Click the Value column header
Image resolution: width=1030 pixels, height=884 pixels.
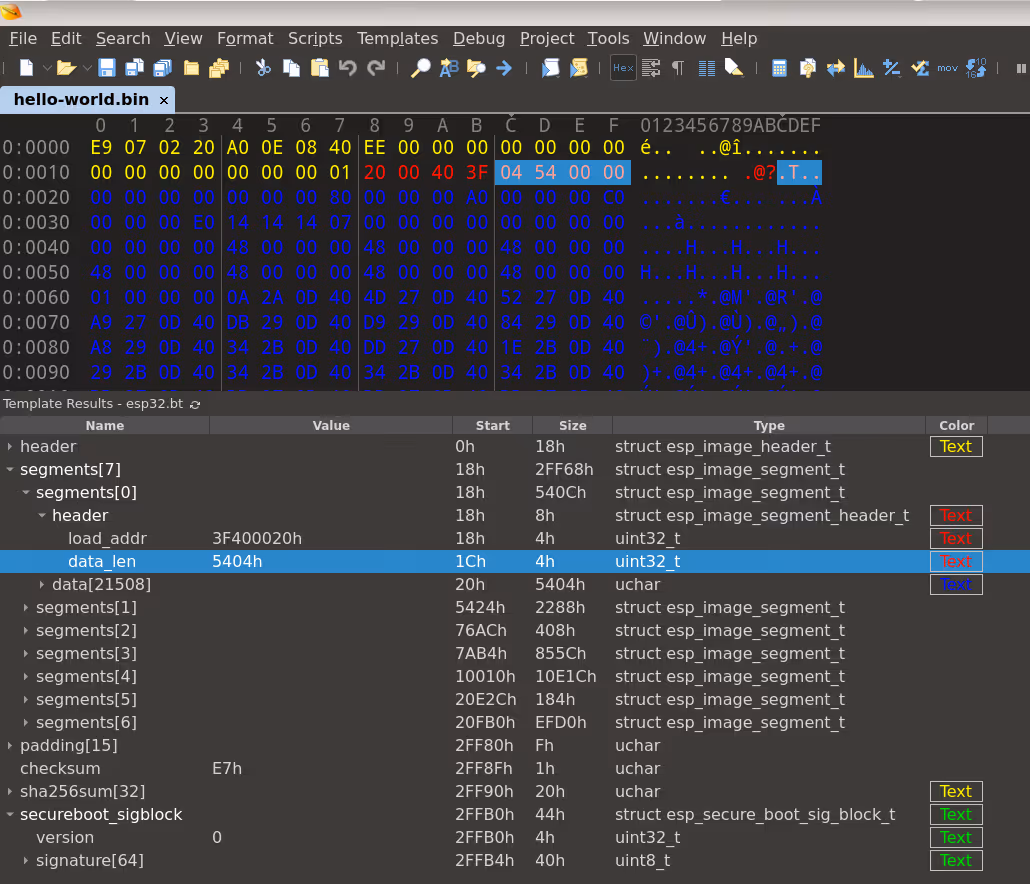click(331, 425)
